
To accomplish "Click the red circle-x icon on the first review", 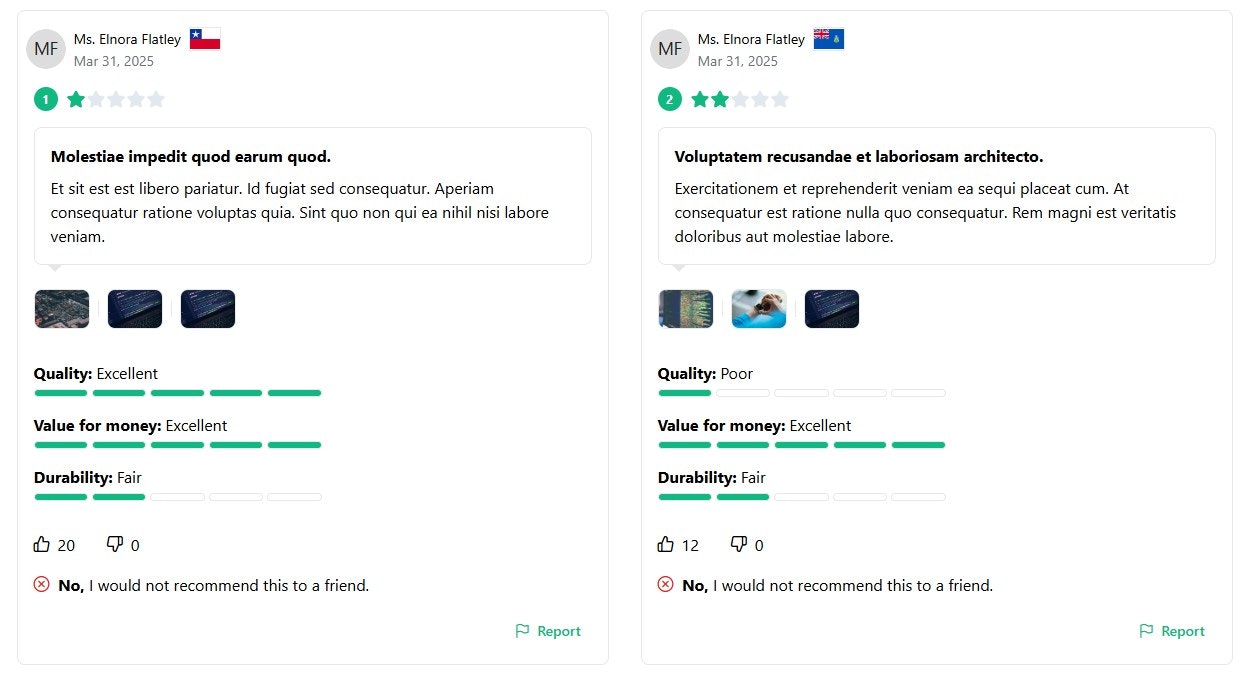I will [41, 584].
